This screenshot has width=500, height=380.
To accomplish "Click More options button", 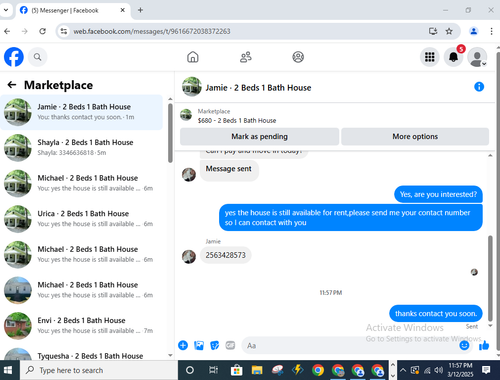I will point(415,137).
